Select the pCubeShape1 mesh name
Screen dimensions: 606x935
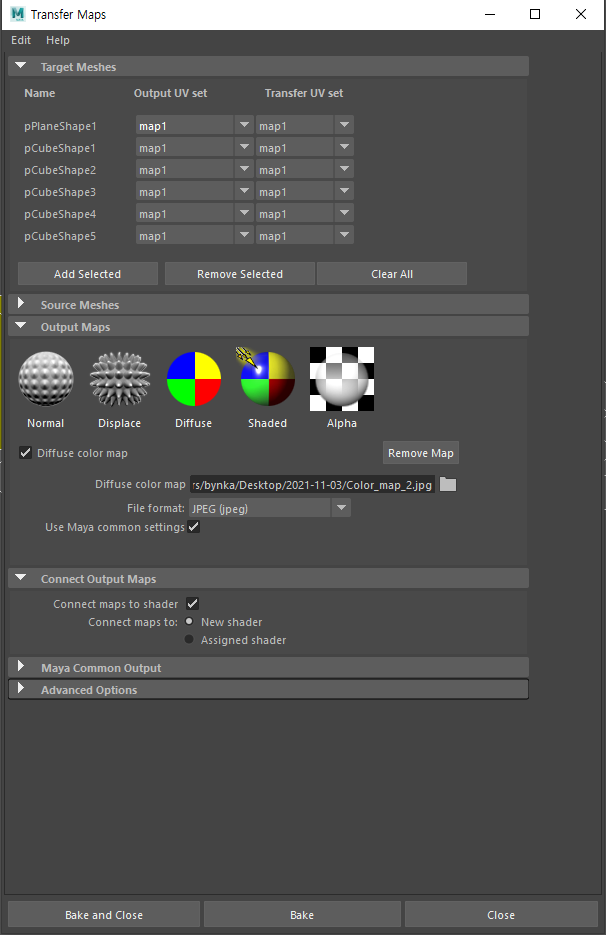(60, 148)
